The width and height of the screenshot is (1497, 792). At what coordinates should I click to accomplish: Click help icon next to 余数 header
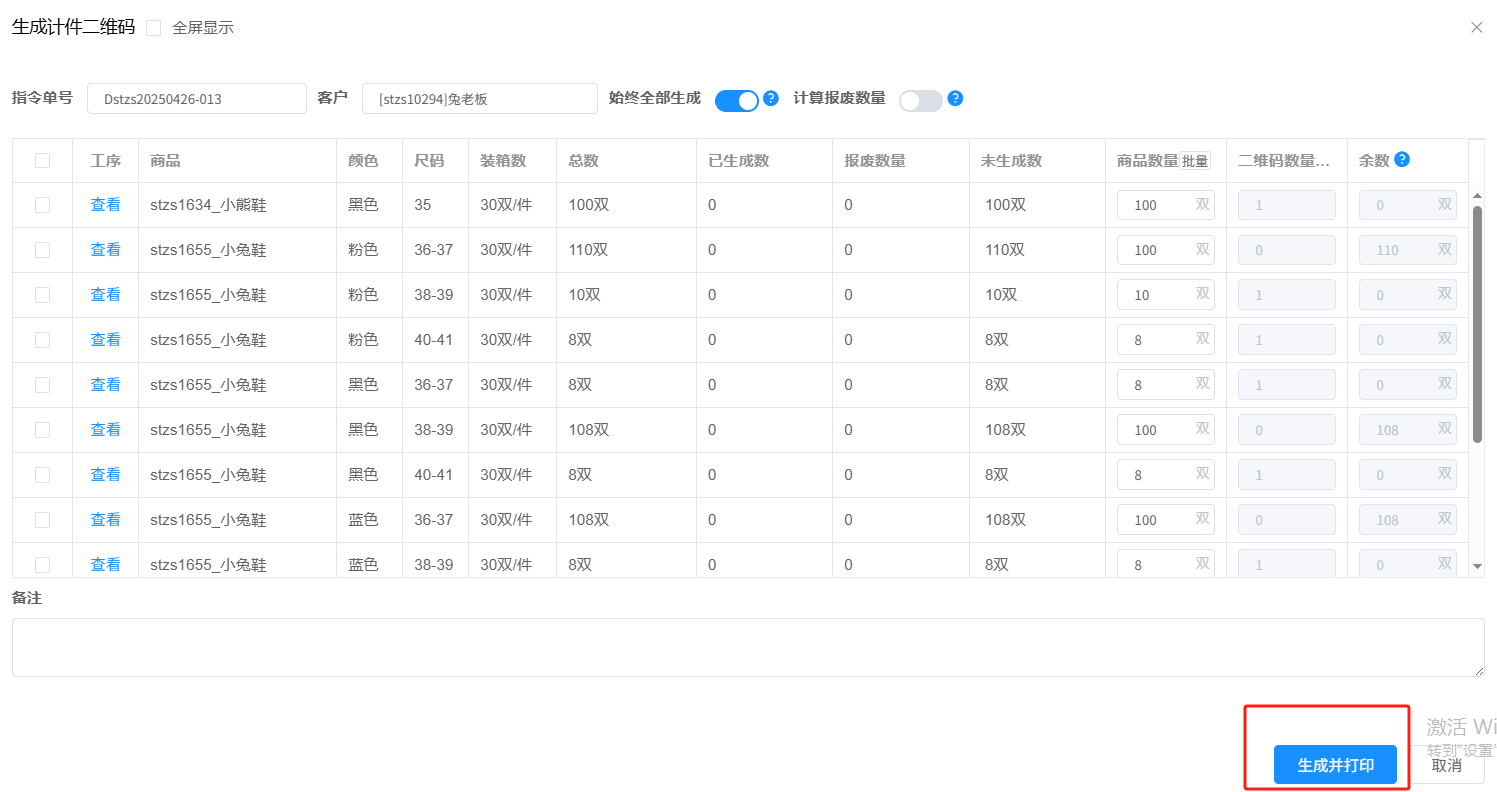tap(1402, 159)
